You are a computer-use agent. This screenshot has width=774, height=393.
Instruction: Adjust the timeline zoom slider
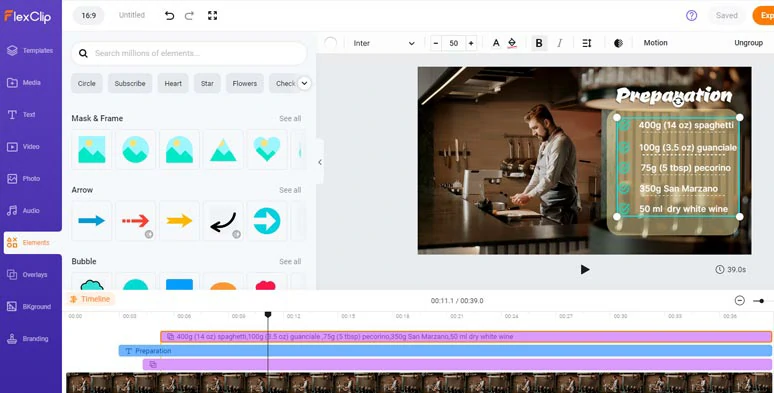(762, 301)
